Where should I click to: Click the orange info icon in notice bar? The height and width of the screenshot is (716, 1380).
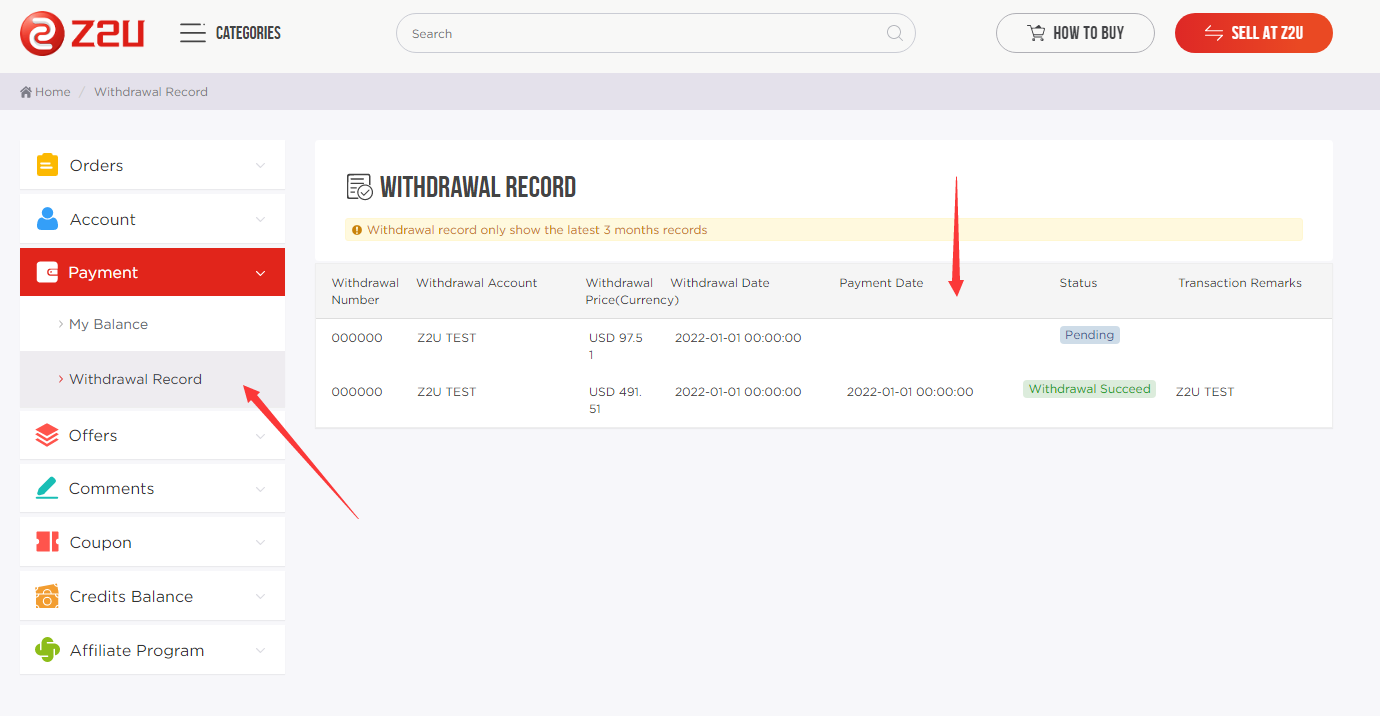357,230
